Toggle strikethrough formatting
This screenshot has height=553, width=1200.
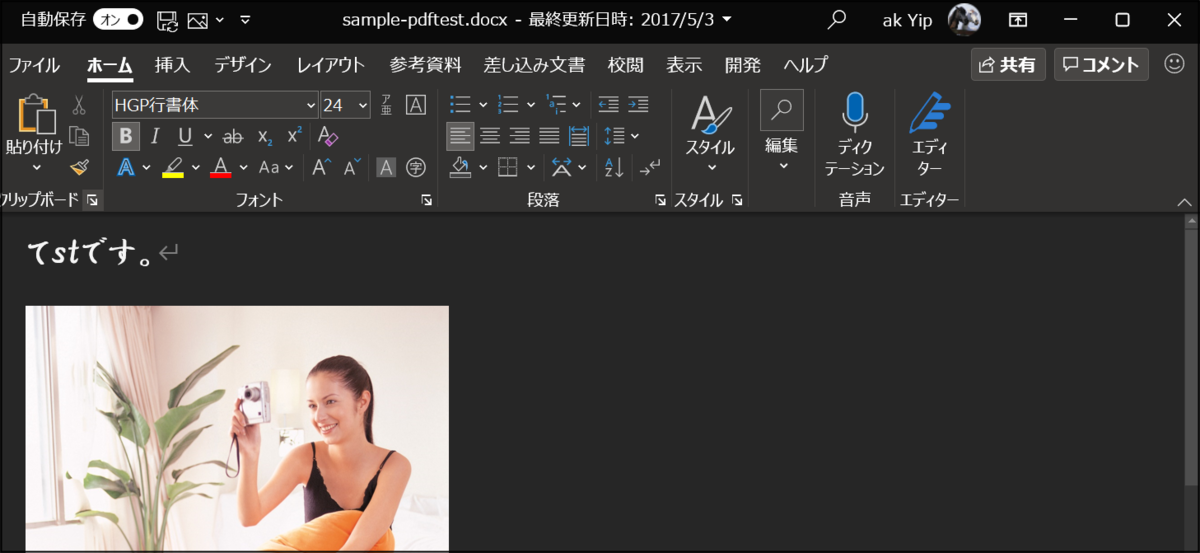[232, 136]
